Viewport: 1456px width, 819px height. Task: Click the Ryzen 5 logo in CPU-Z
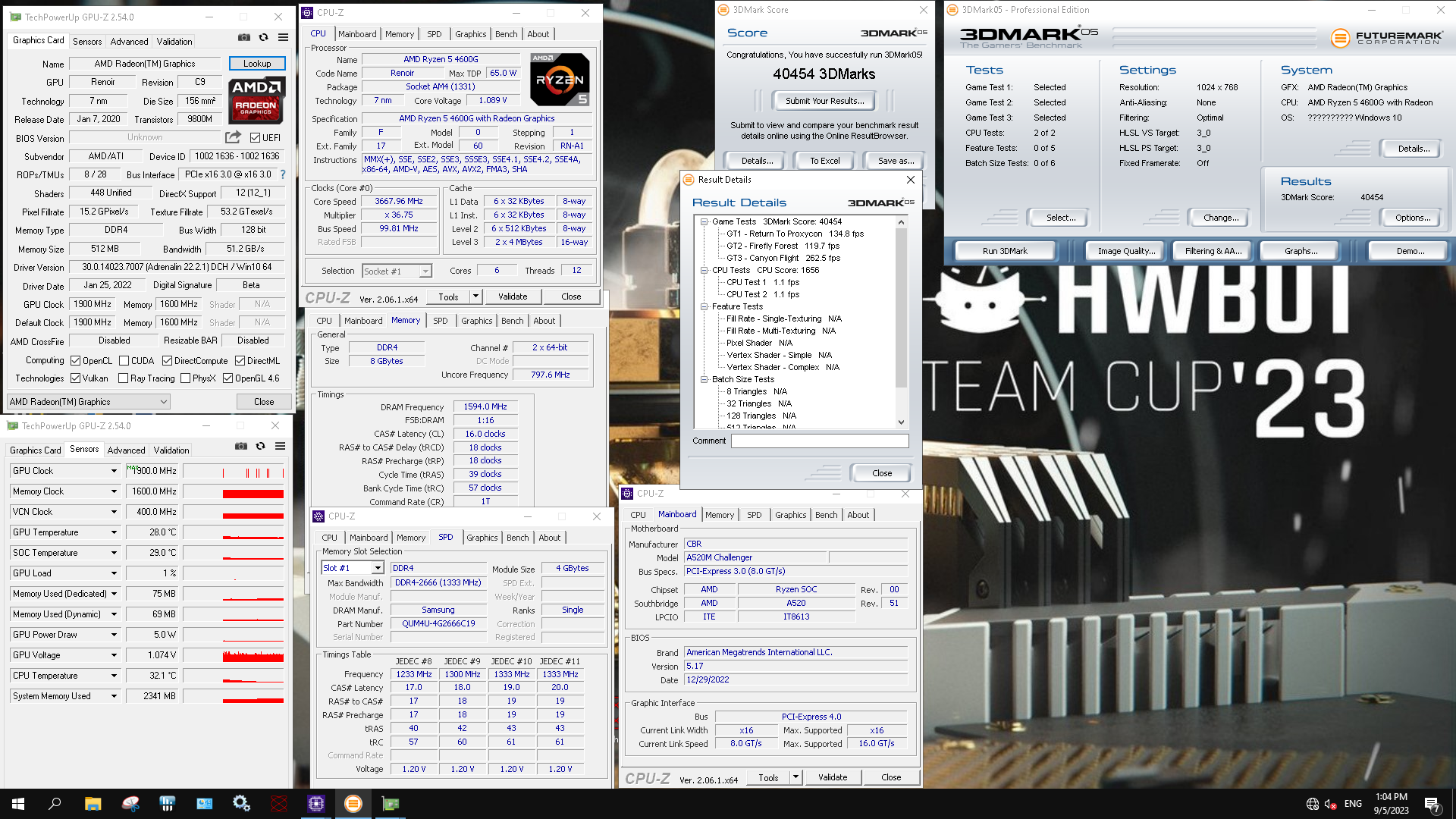click(560, 79)
